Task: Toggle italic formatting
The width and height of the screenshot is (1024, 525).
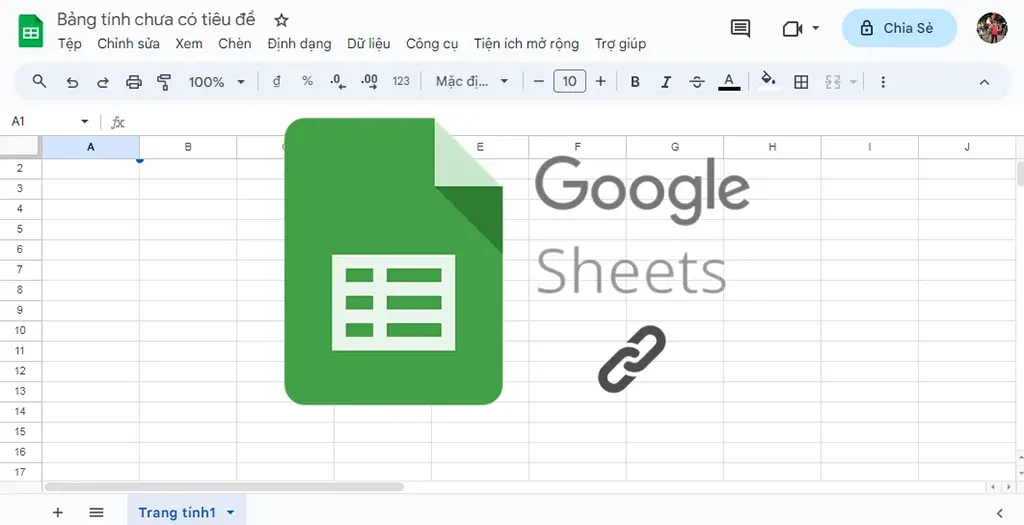Action: click(666, 82)
